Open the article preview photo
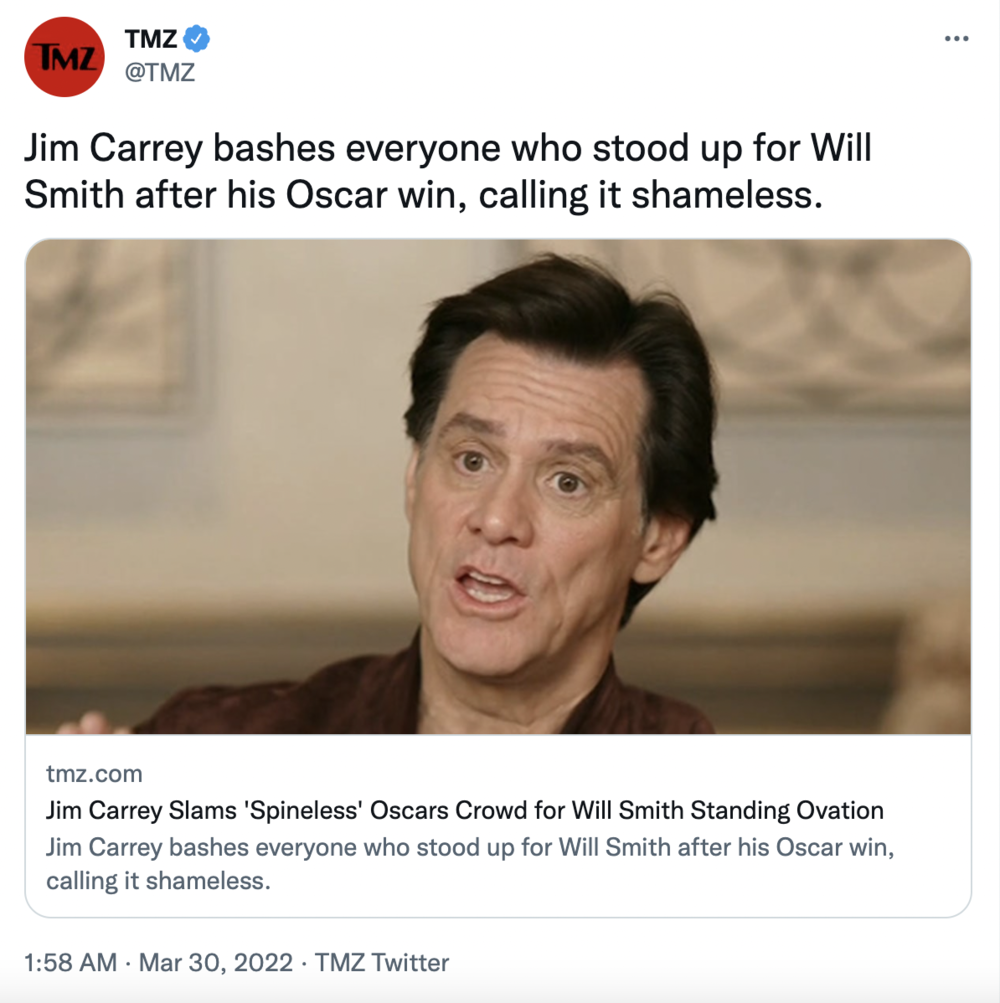 (498, 486)
